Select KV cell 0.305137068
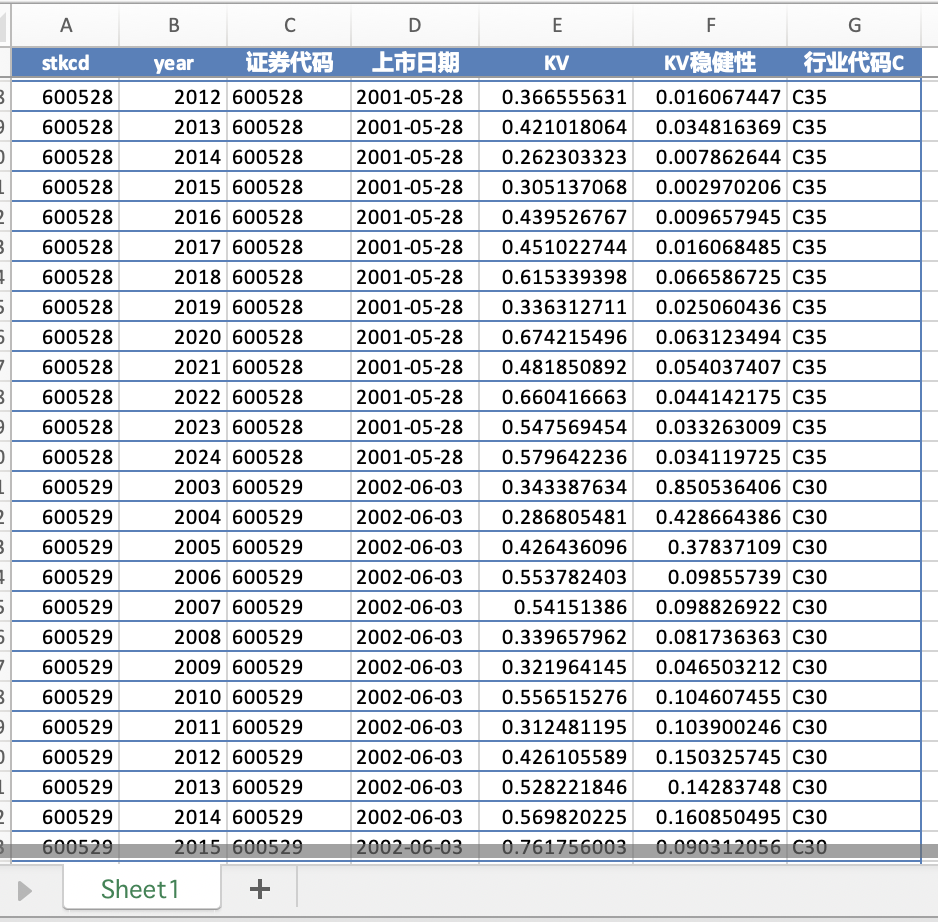The width and height of the screenshot is (938, 922). (556, 186)
